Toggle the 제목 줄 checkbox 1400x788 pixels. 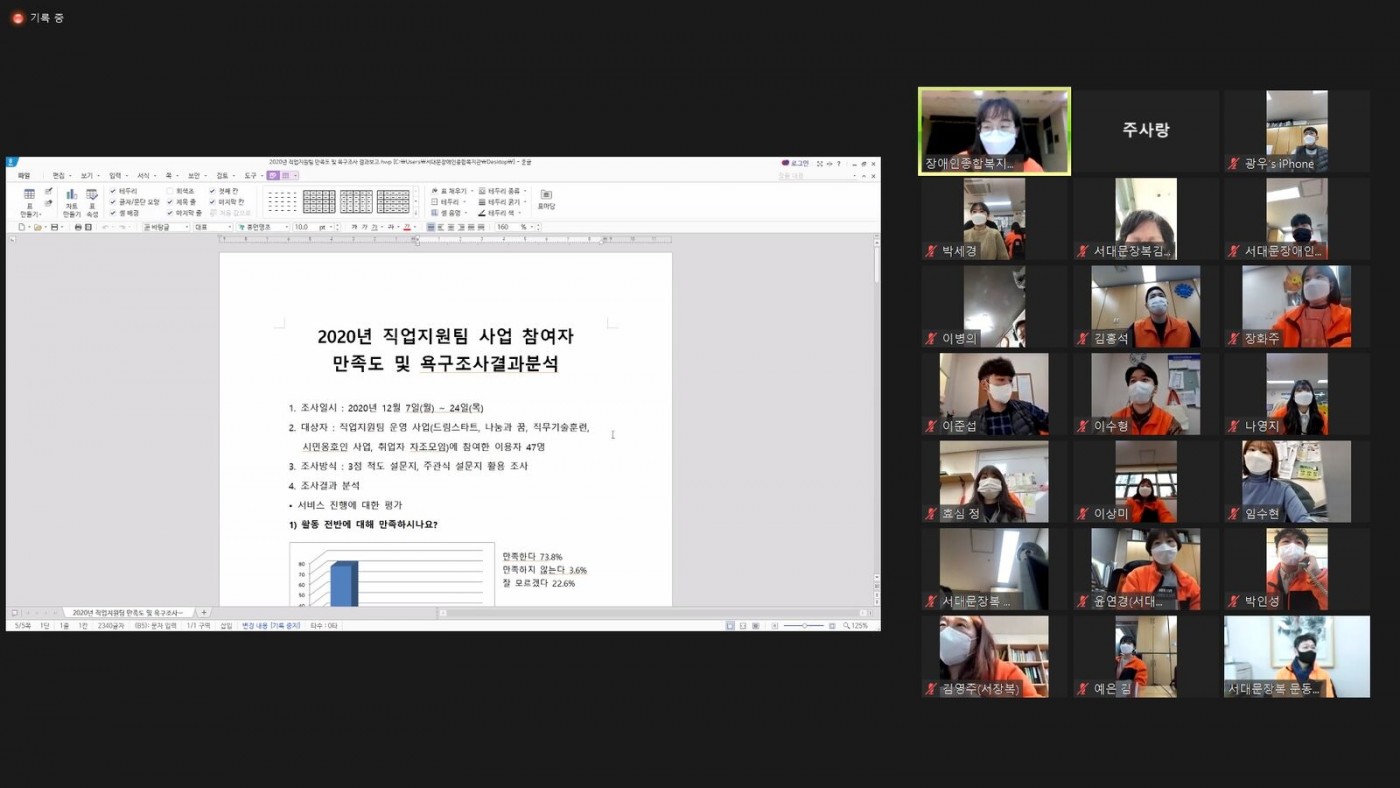coord(182,202)
